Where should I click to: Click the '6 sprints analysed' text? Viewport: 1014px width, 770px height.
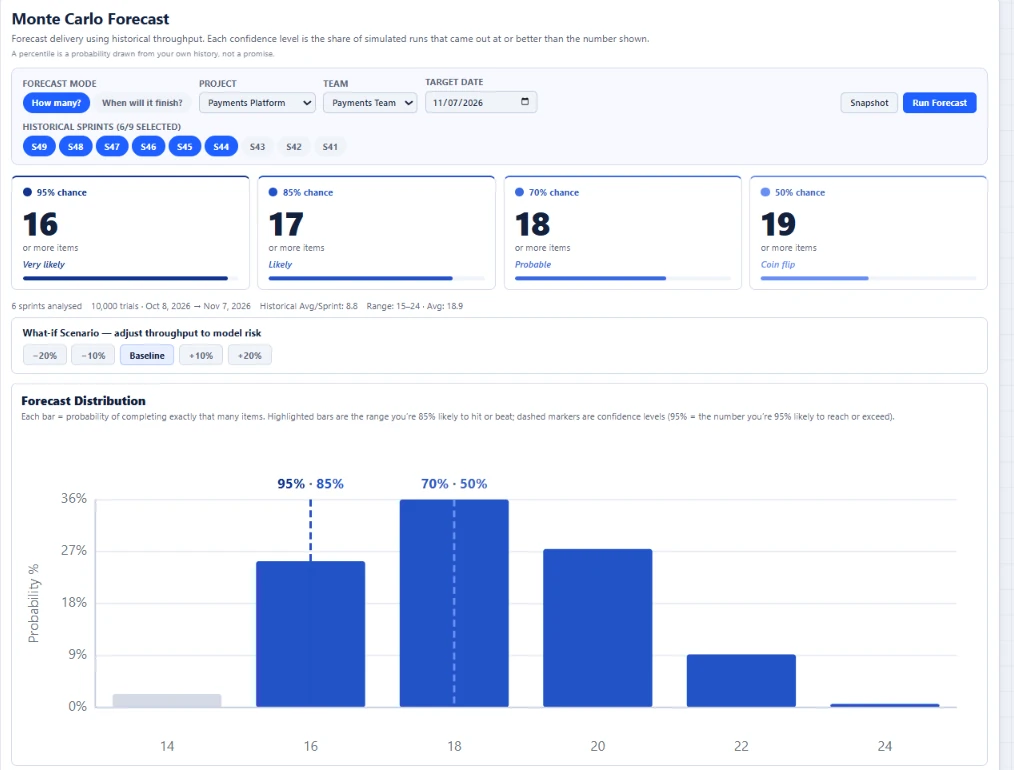pos(47,306)
